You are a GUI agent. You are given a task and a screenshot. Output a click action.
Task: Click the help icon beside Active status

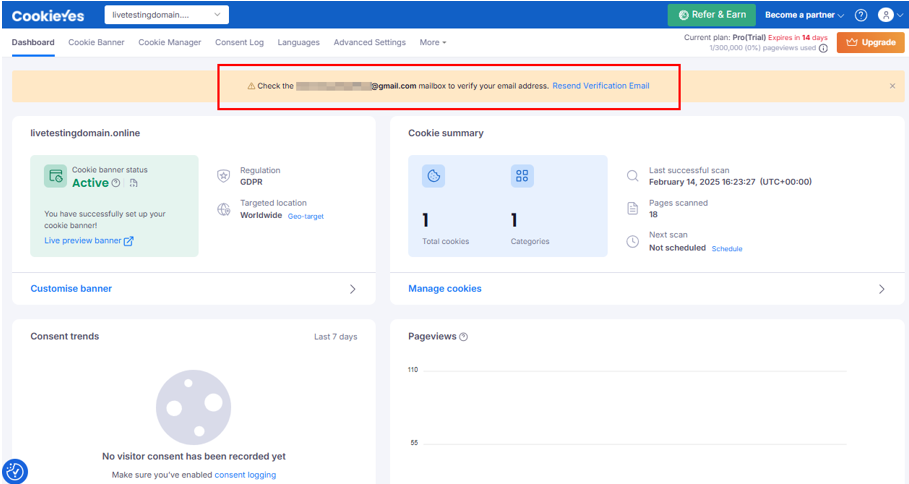116,183
